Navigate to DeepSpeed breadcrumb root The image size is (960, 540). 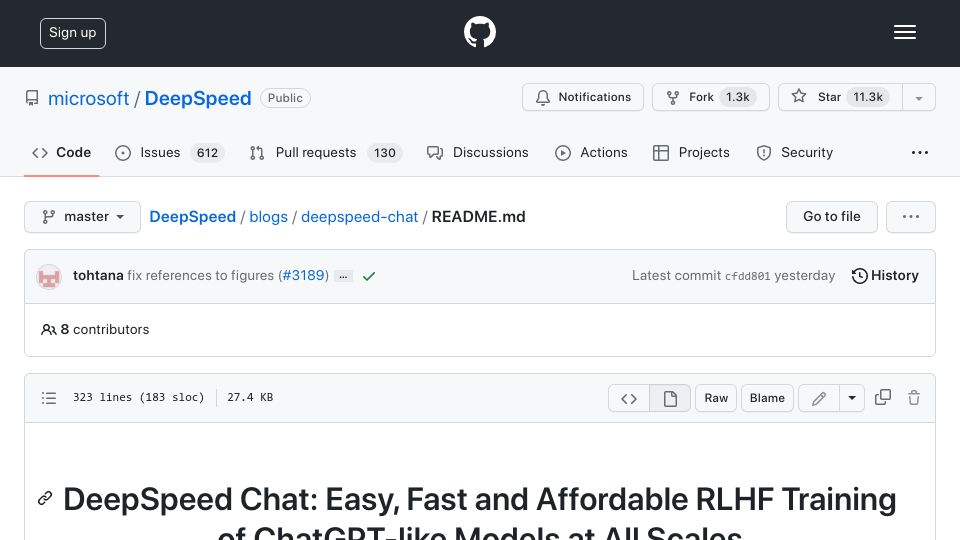coord(192,217)
